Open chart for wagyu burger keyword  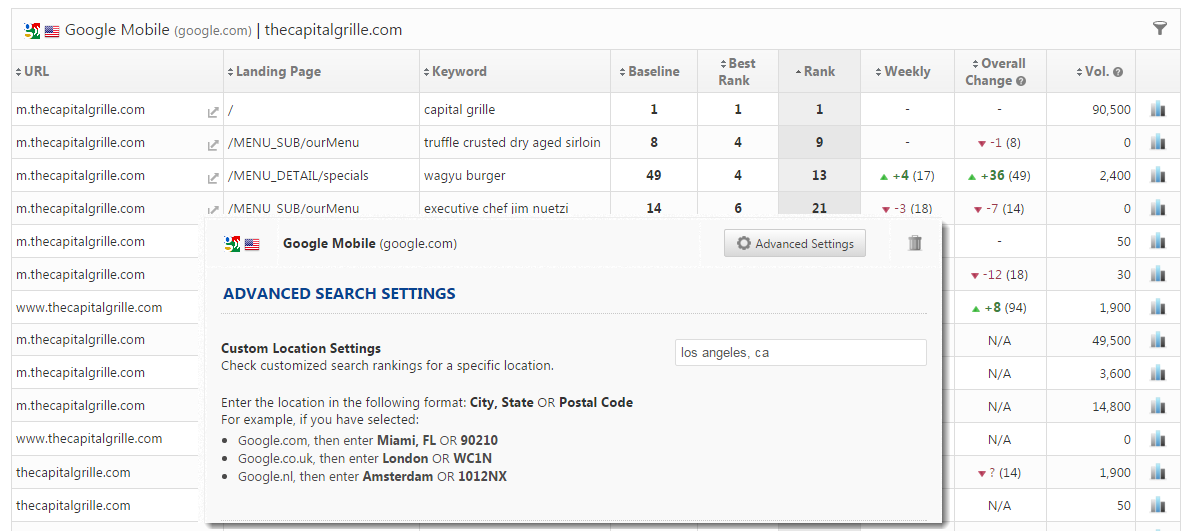(1158, 175)
